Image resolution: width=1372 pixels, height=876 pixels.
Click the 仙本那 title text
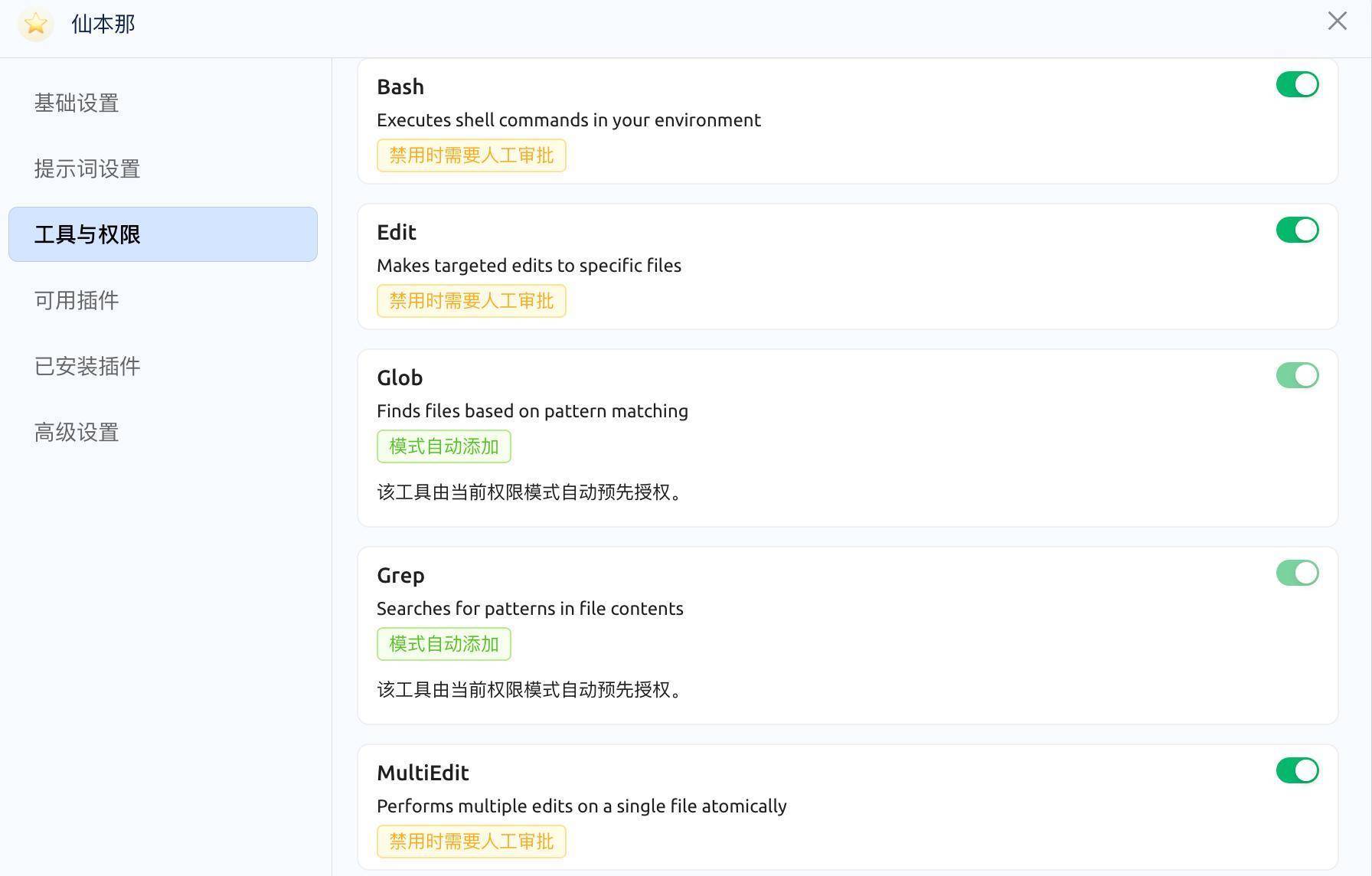click(103, 24)
